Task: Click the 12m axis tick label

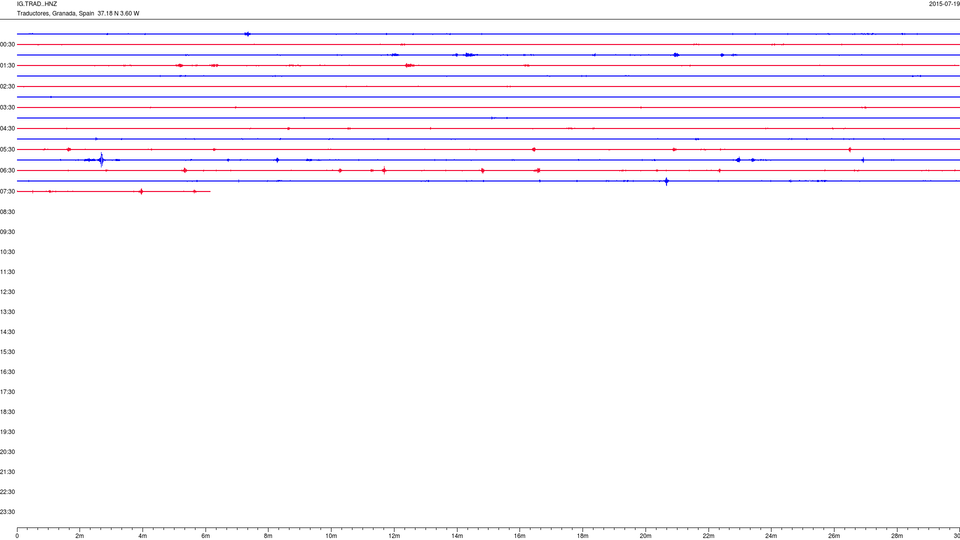Action: point(394,536)
